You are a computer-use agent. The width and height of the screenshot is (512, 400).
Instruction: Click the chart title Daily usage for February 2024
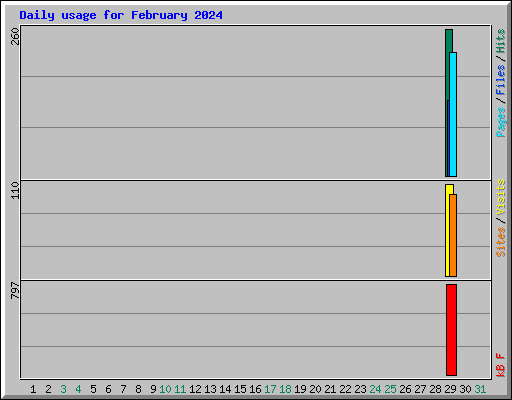tap(121, 15)
